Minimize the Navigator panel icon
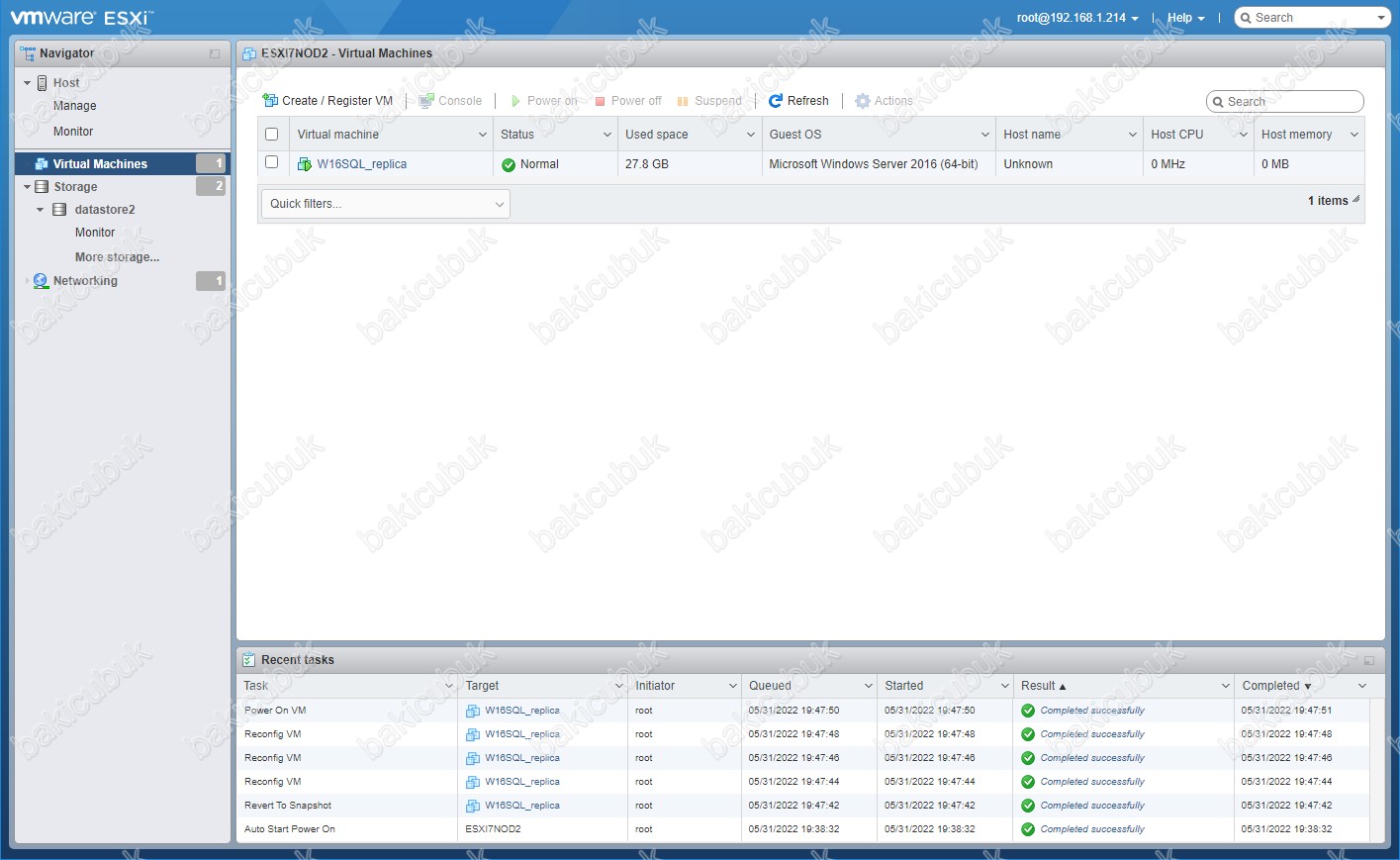 215,53
